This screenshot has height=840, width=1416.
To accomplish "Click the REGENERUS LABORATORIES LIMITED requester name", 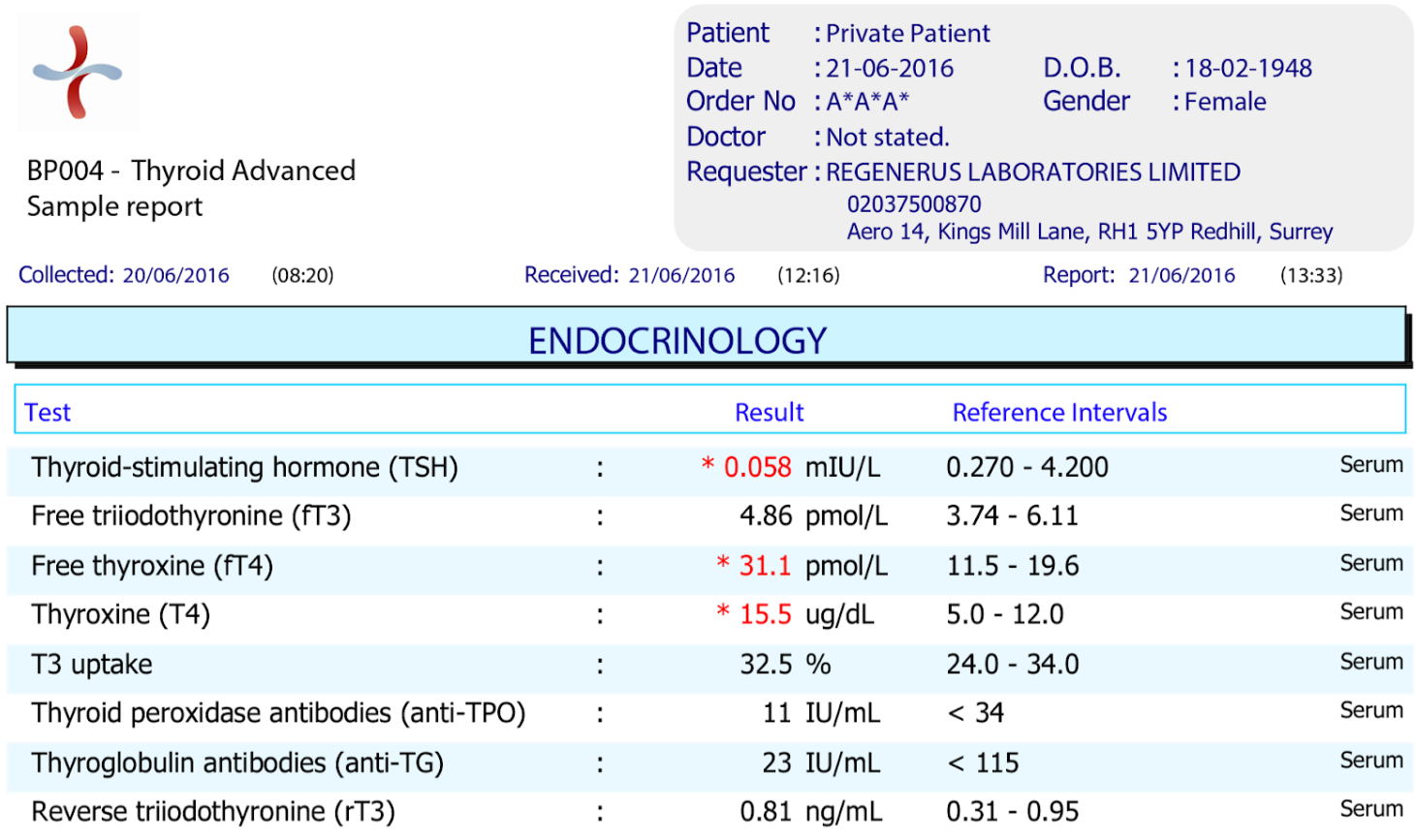I will [1033, 172].
